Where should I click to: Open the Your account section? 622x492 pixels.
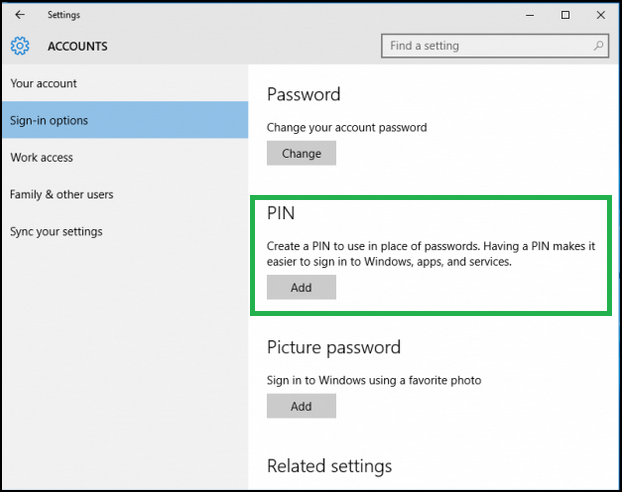44,84
